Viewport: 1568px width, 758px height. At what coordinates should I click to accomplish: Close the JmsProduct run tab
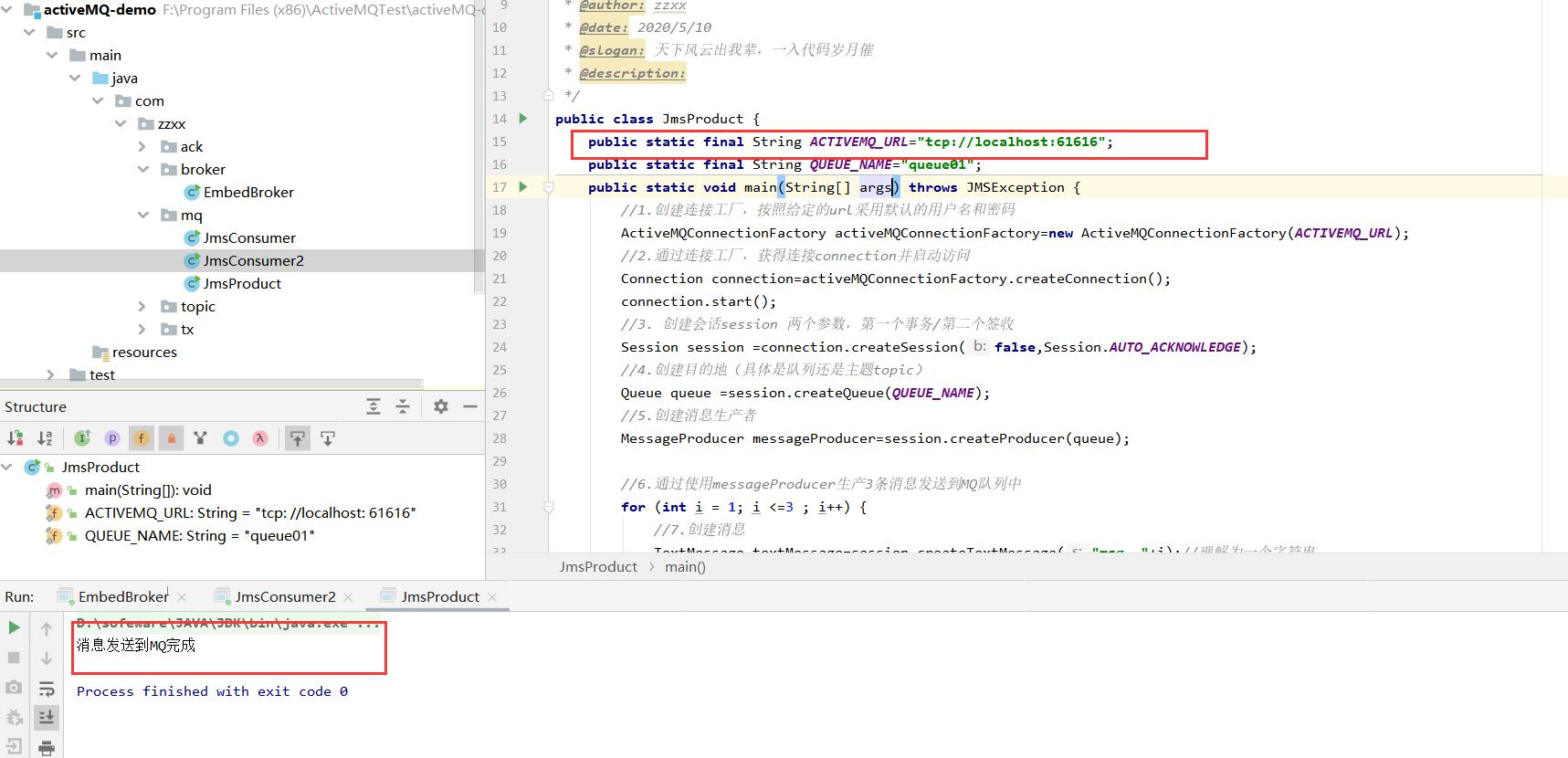click(492, 596)
